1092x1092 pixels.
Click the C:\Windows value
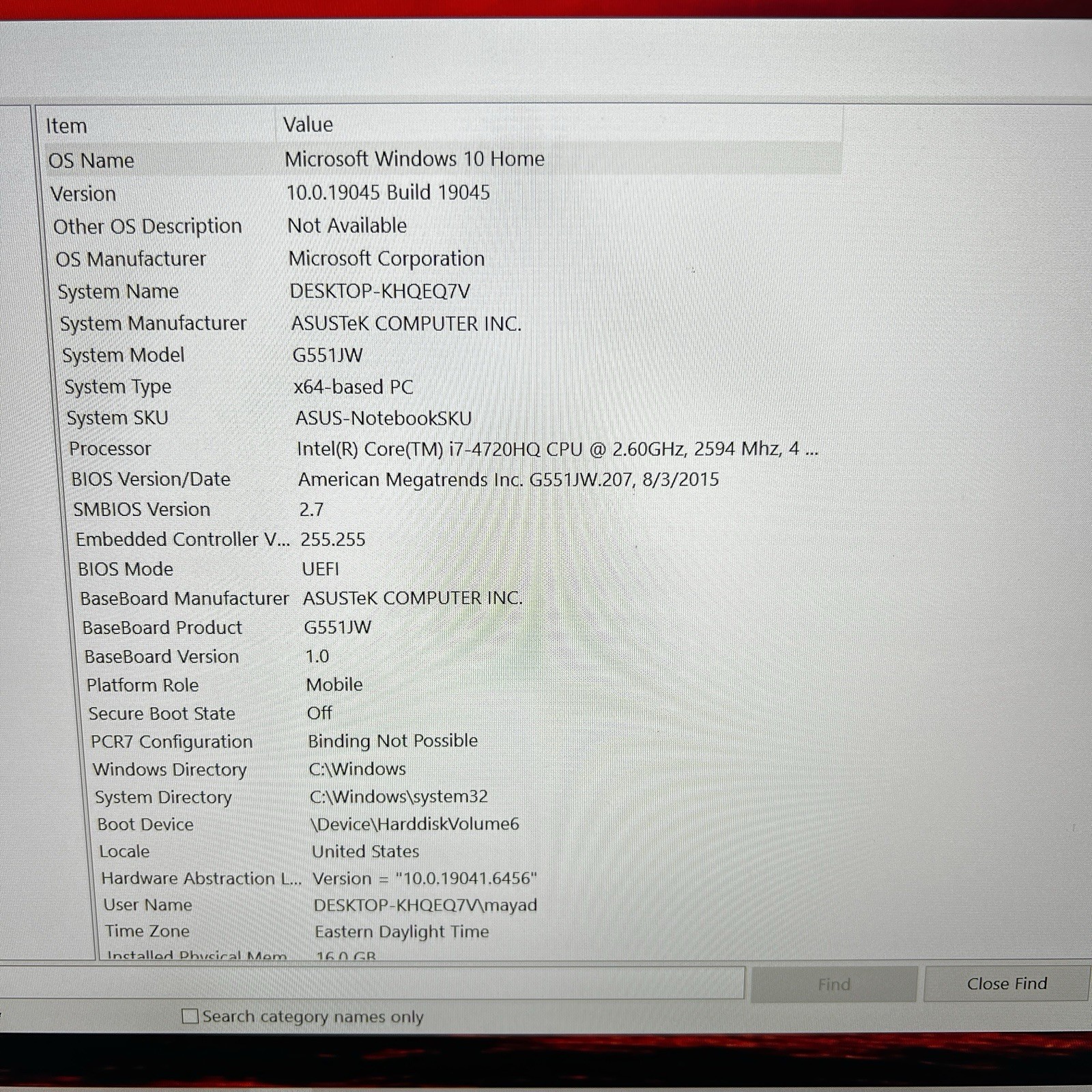tap(357, 769)
